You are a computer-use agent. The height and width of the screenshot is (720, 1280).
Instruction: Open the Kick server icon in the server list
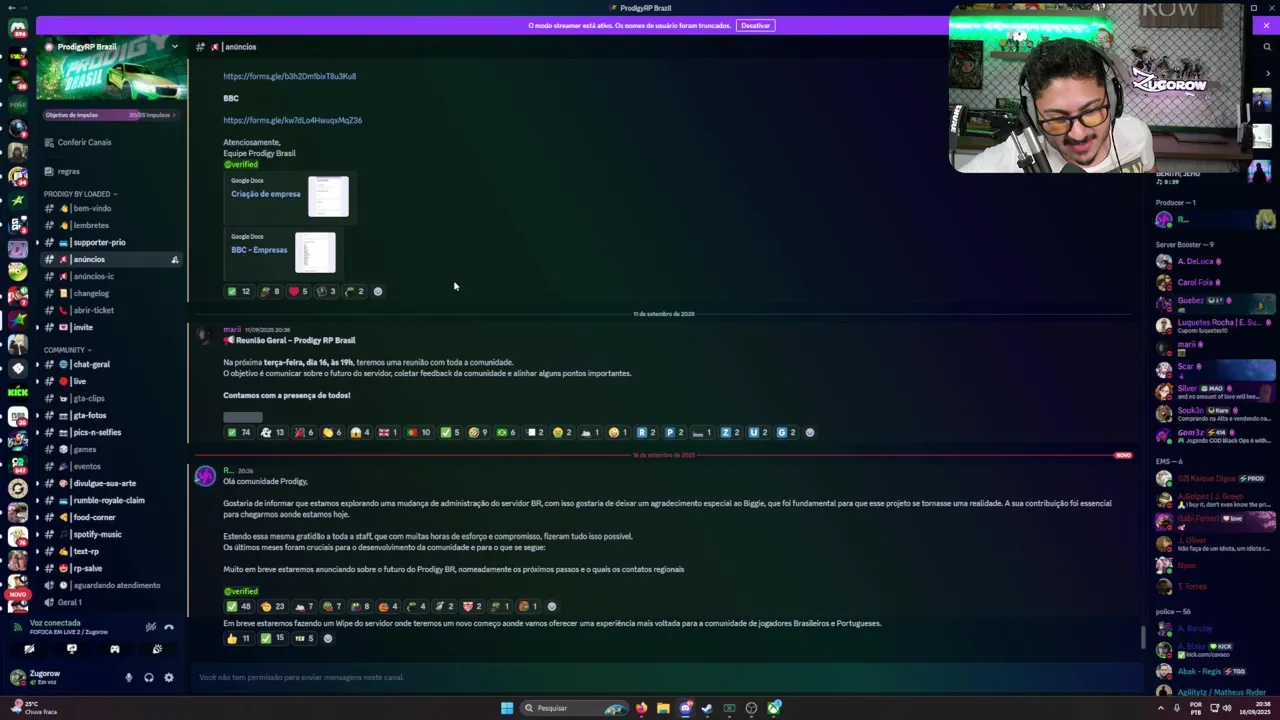click(x=18, y=392)
